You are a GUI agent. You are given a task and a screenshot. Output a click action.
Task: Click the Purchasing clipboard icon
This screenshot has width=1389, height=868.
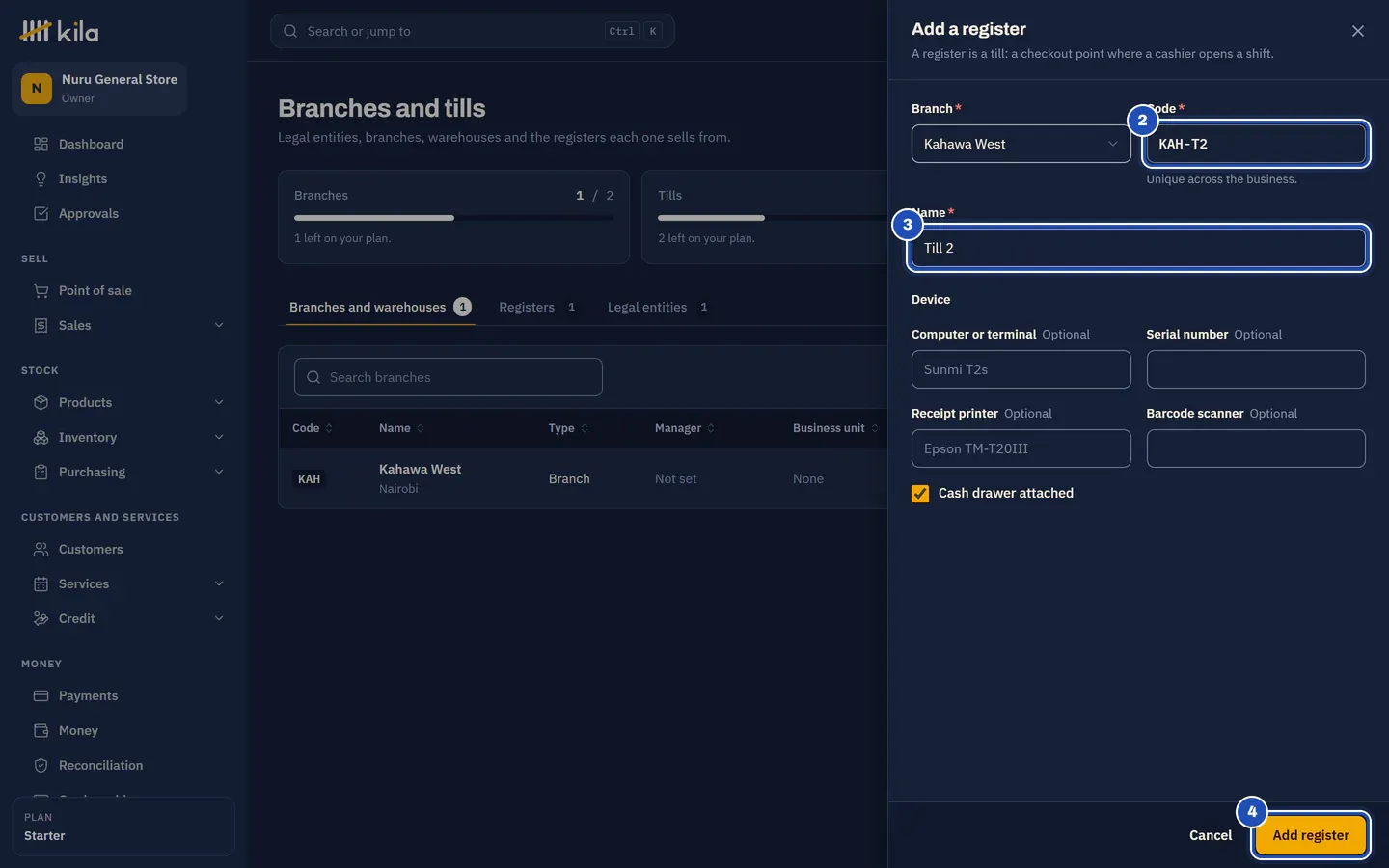[41, 473]
